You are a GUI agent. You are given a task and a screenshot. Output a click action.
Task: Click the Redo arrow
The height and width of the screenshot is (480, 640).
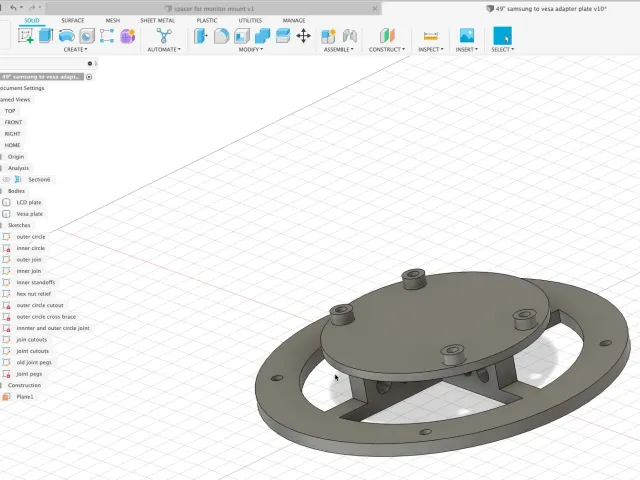[x=32, y=8]
